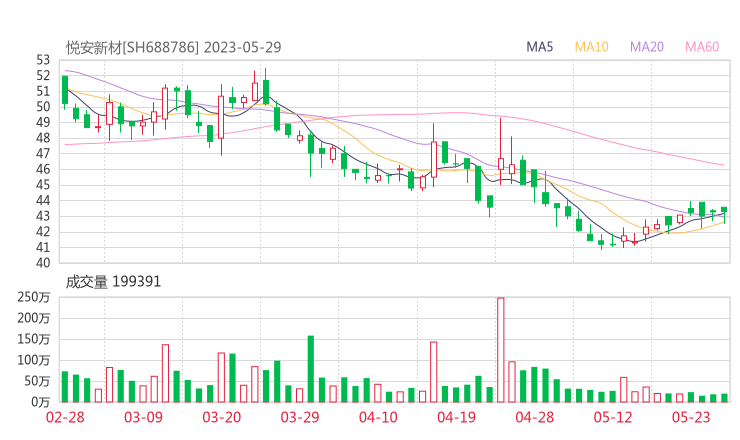Click the 03-20 date axis label
The image size is (740, 440).
coord(222,417)
